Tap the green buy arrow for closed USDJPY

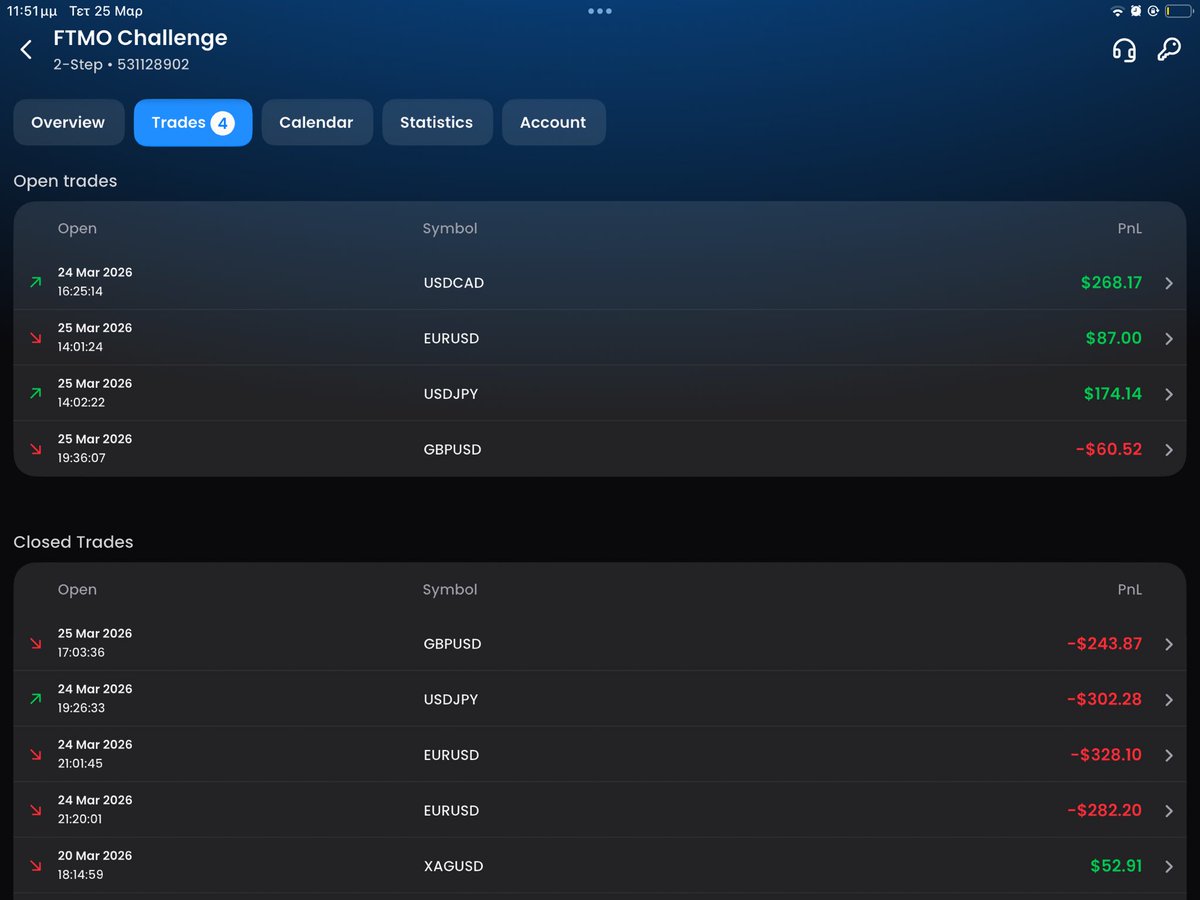[x=36, y=699]
